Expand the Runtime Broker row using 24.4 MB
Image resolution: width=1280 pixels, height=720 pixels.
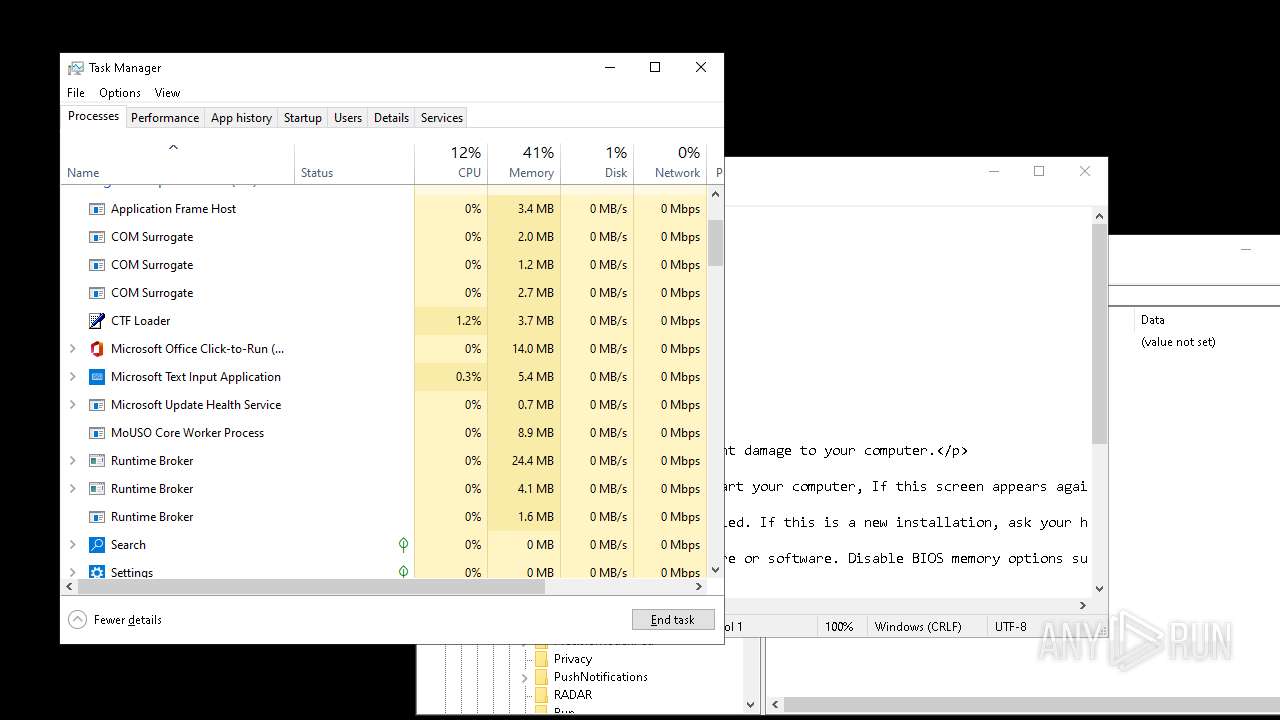72,461
